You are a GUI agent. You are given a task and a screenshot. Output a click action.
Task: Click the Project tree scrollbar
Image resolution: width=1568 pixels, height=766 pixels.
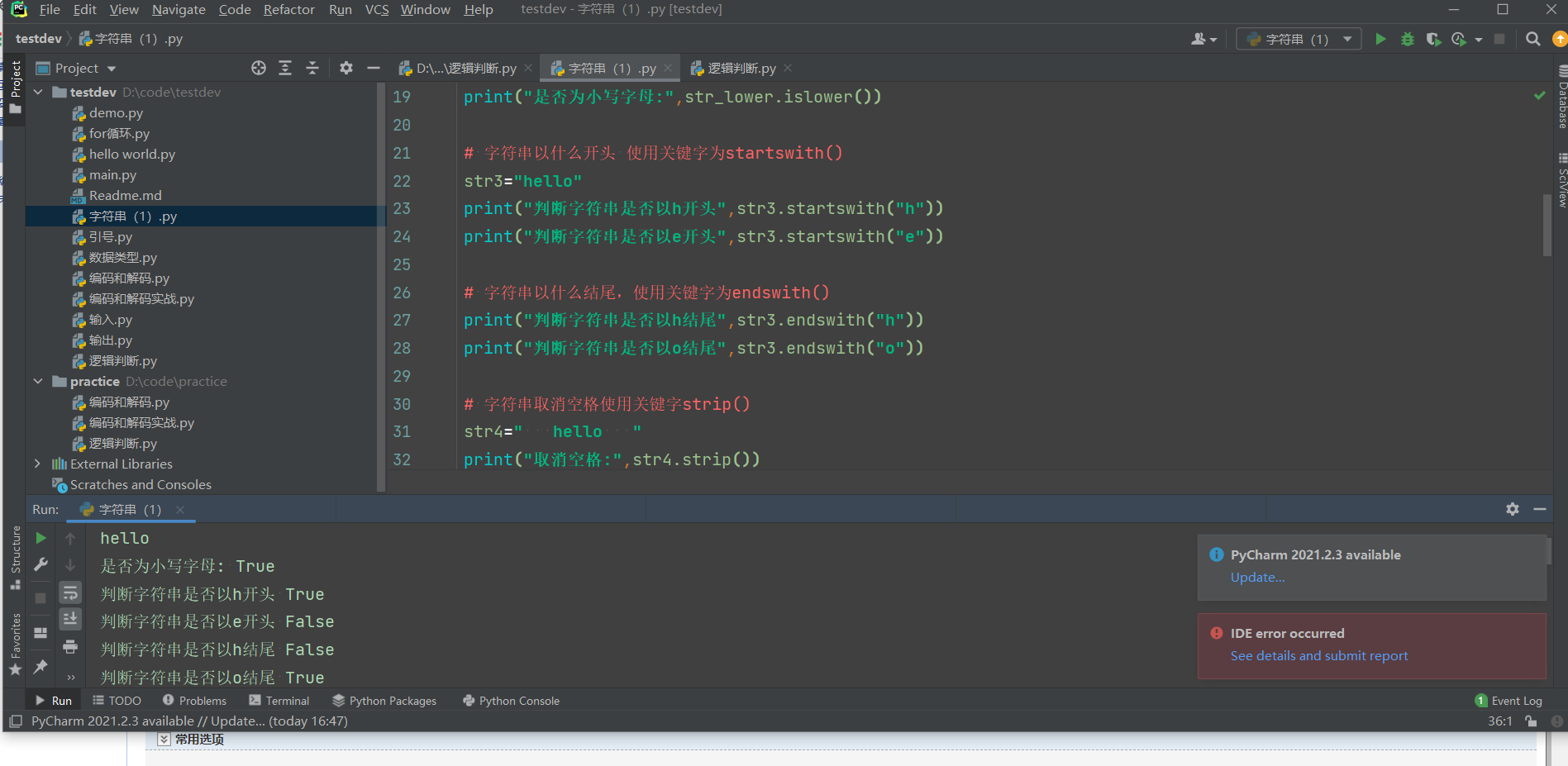[x=381, y=285]
